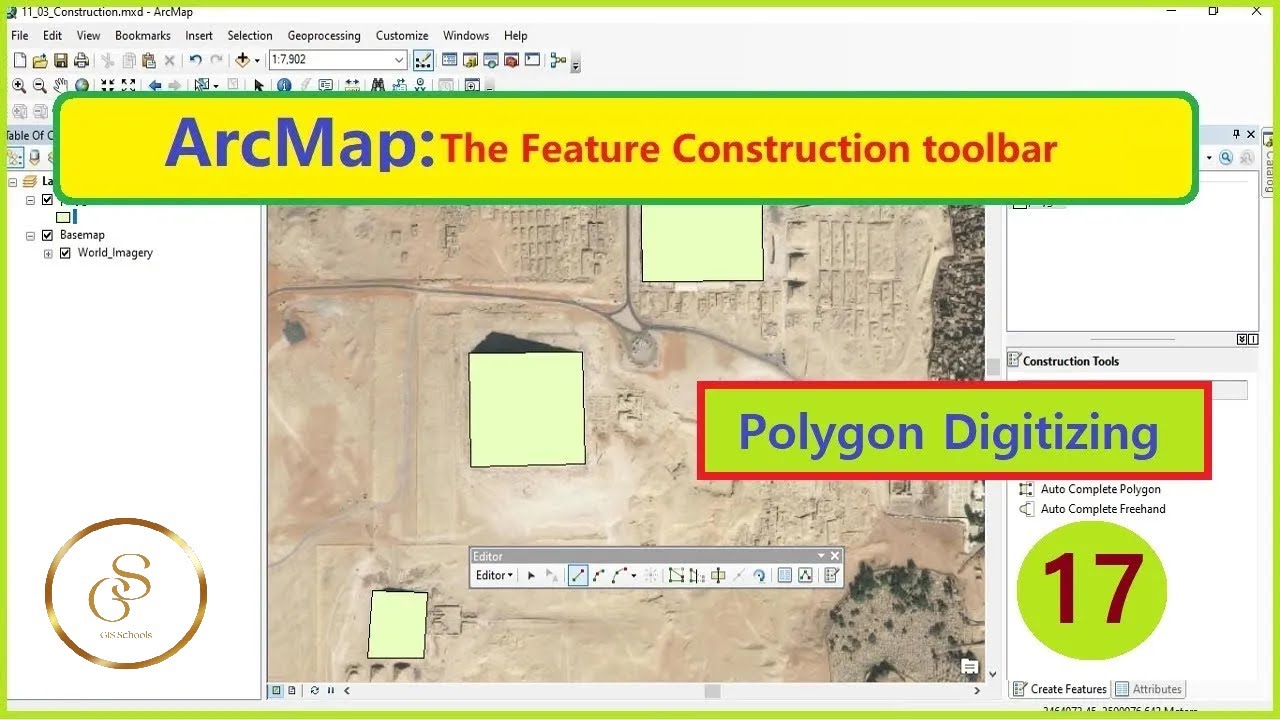
Task: Select the Identify tool
Action: (284, 86)
